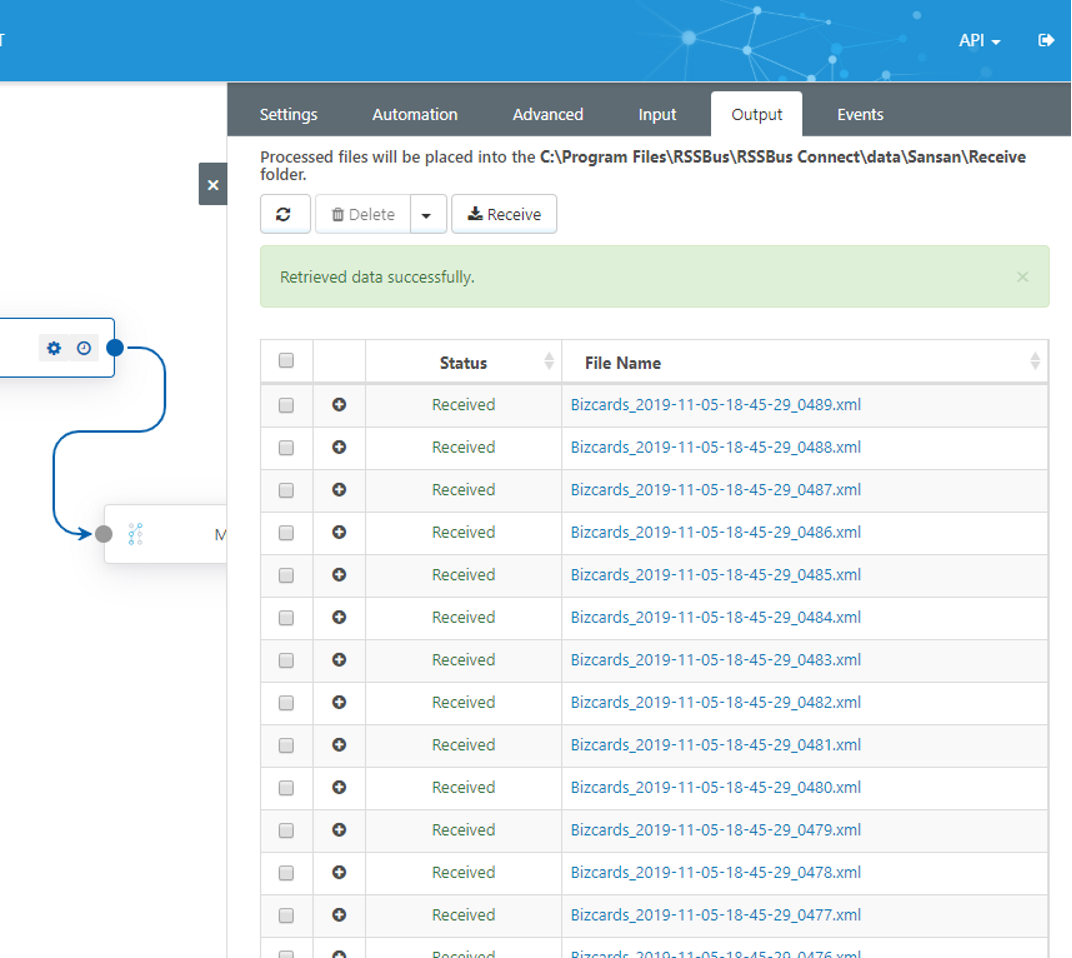Open connector settings gear icon
Image resolution: width=1072 pixels, height=958 pixels.
[x=54, y=348]
